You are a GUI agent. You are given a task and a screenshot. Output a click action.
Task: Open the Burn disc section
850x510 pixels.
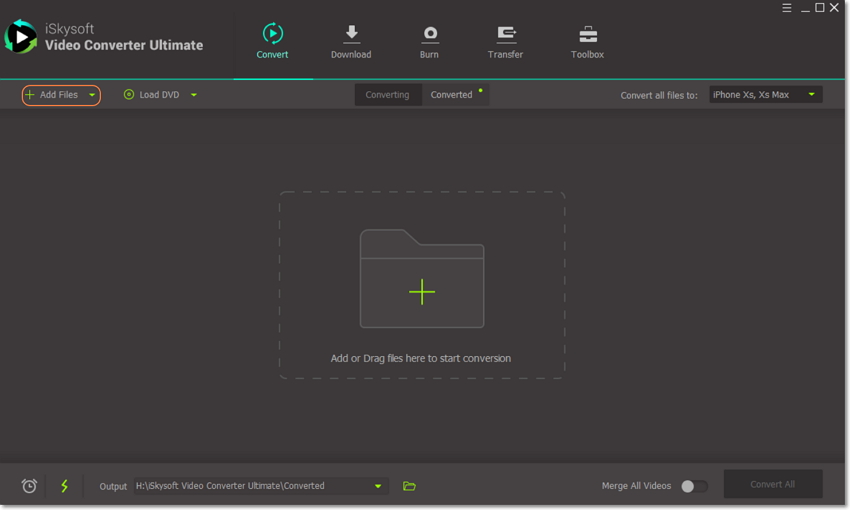[x=429, y=34]
